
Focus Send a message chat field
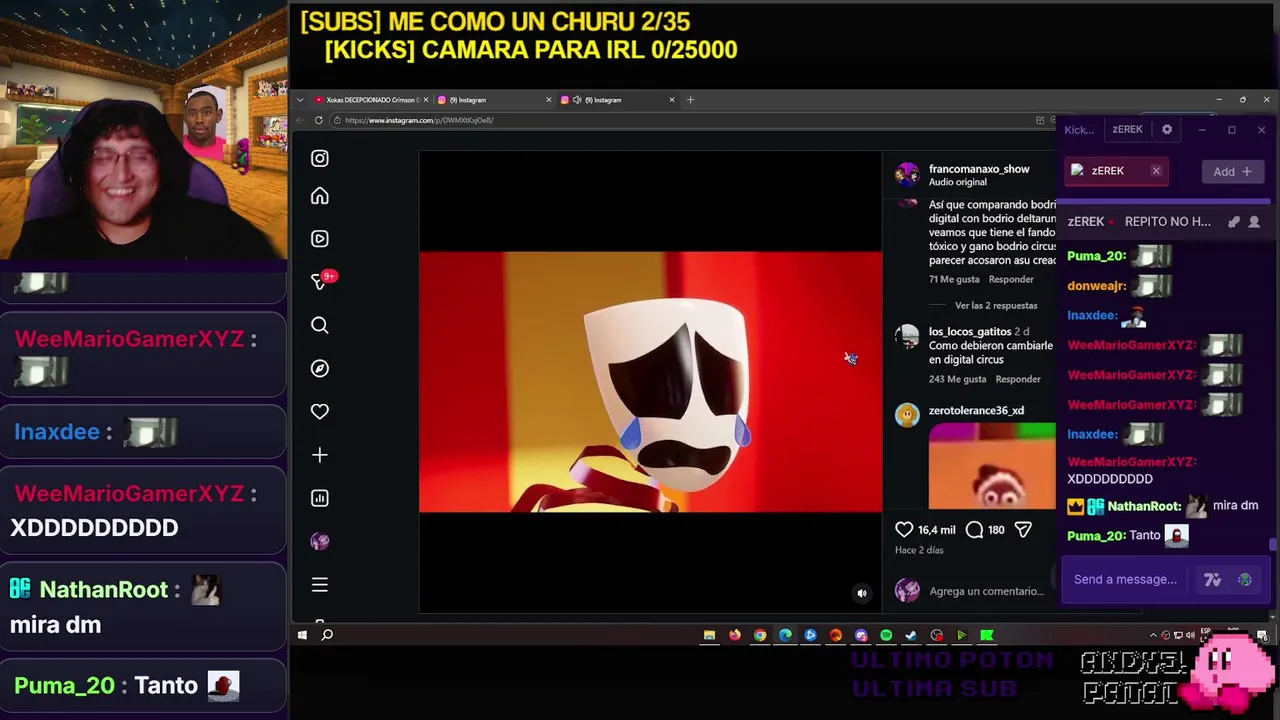1126,579
